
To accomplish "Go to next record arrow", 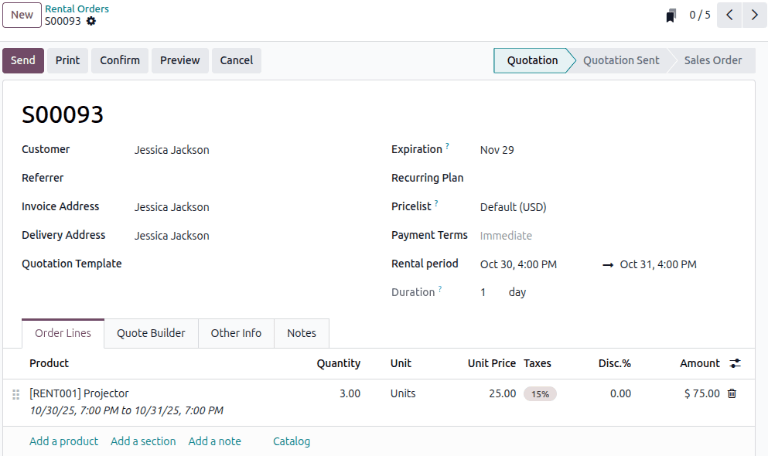I will (754, 15).
